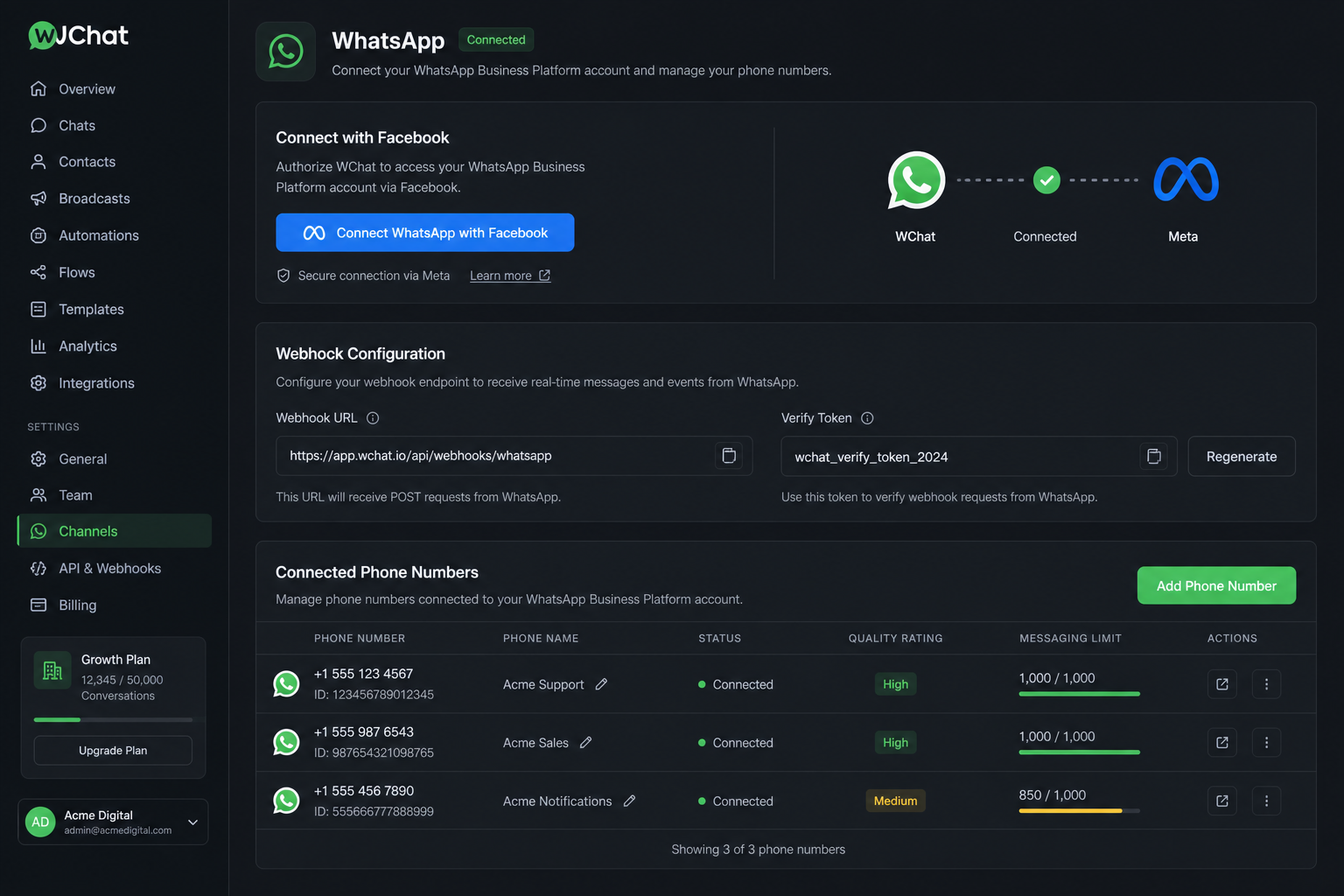Focus the Verify Token input field
Screen dimensions: 1344x896
(x=979, y=456)
